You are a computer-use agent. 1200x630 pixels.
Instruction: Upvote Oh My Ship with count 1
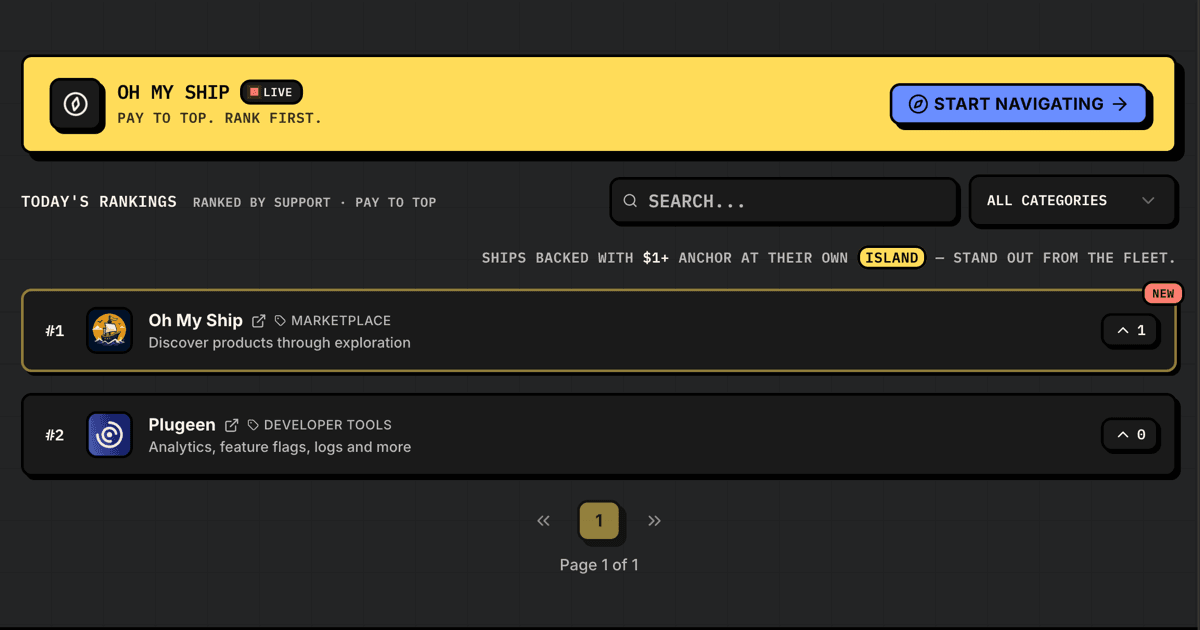click(x=1130, y=330)
